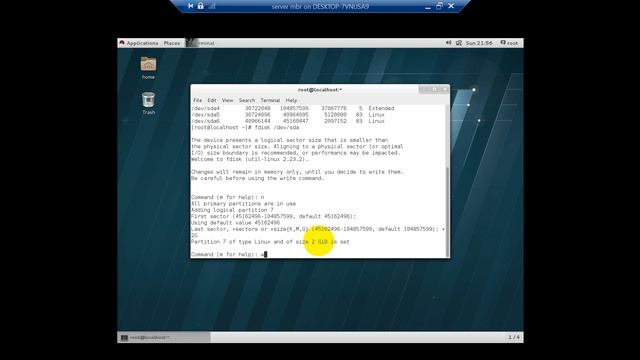
Task: Open the Applications menu
Action: pos(139,43)
